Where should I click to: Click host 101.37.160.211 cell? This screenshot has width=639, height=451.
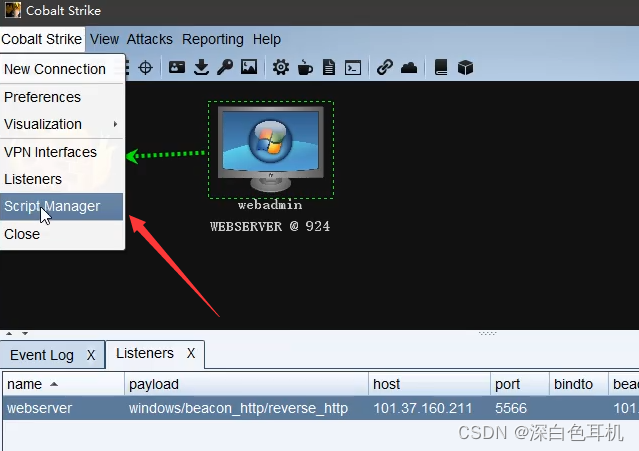430,408
